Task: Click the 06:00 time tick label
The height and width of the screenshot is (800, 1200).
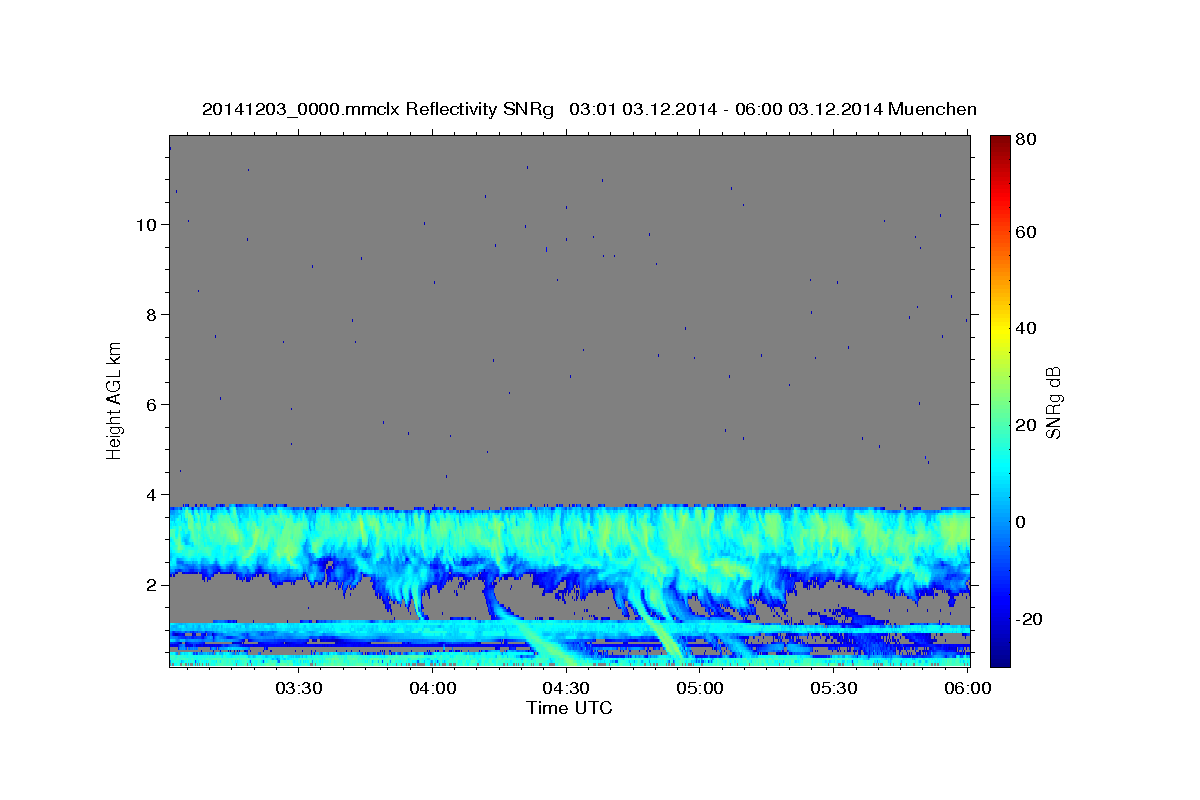Action: pos(967,688)
